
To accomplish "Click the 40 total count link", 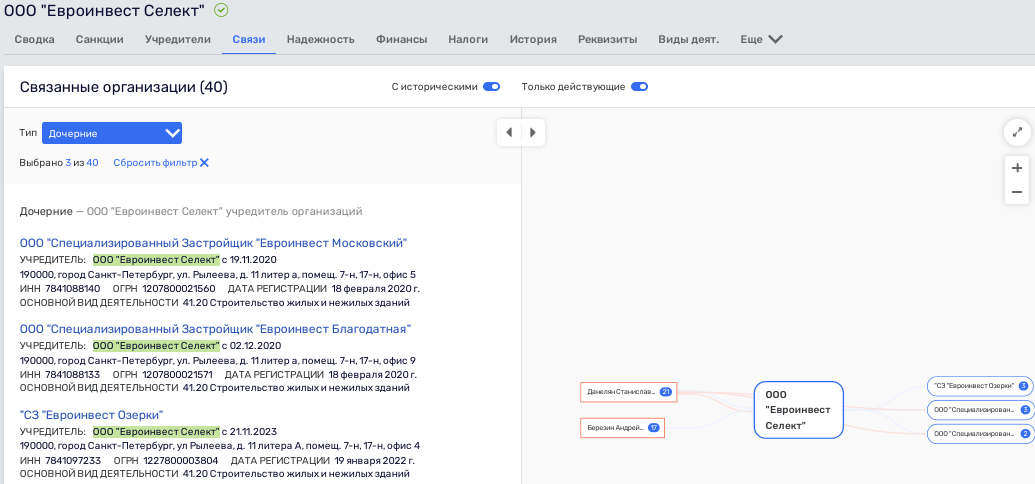I will [x=92, y=162].
